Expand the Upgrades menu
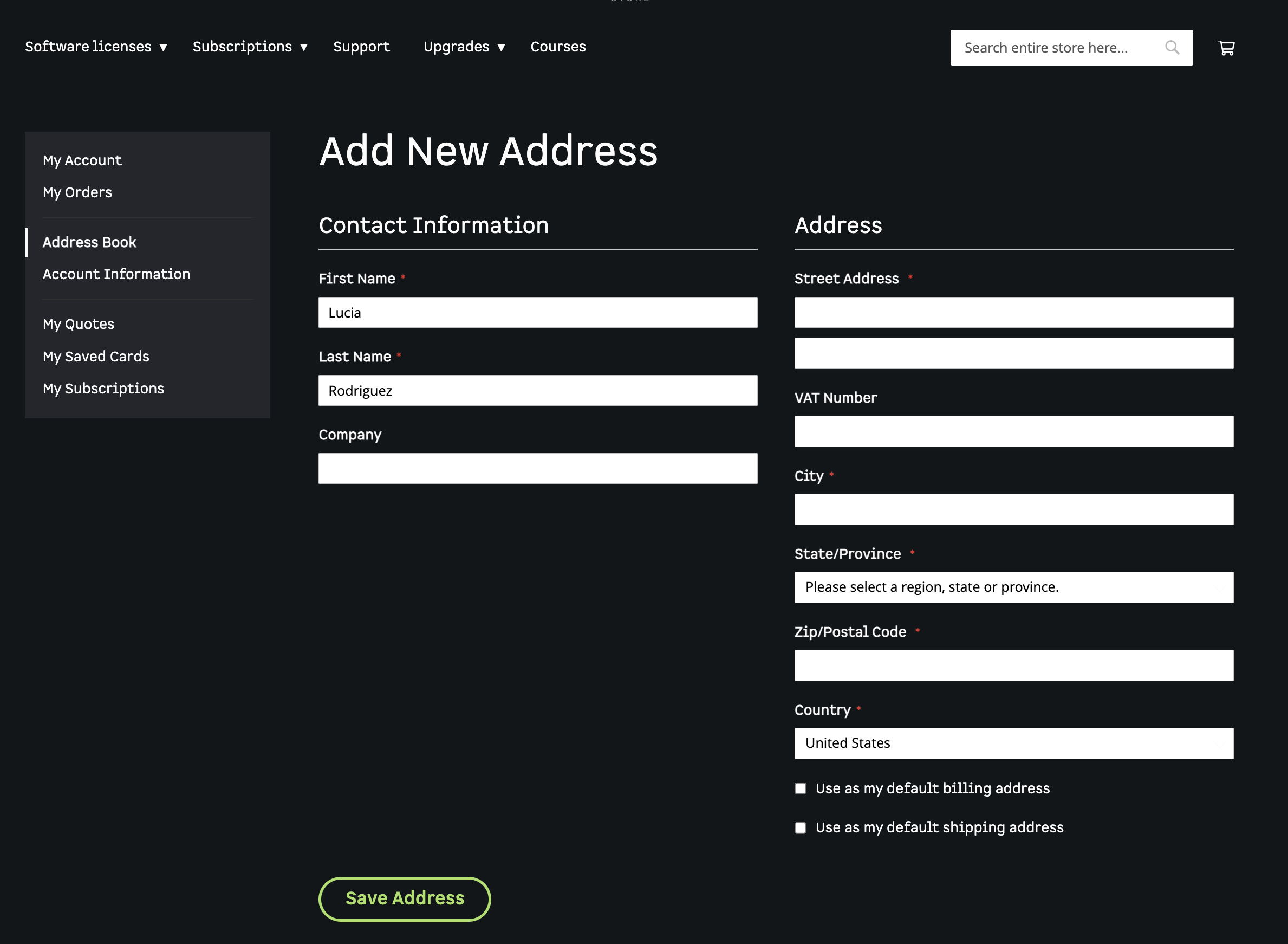The image size is (1288, 944). tap(464, 47)
